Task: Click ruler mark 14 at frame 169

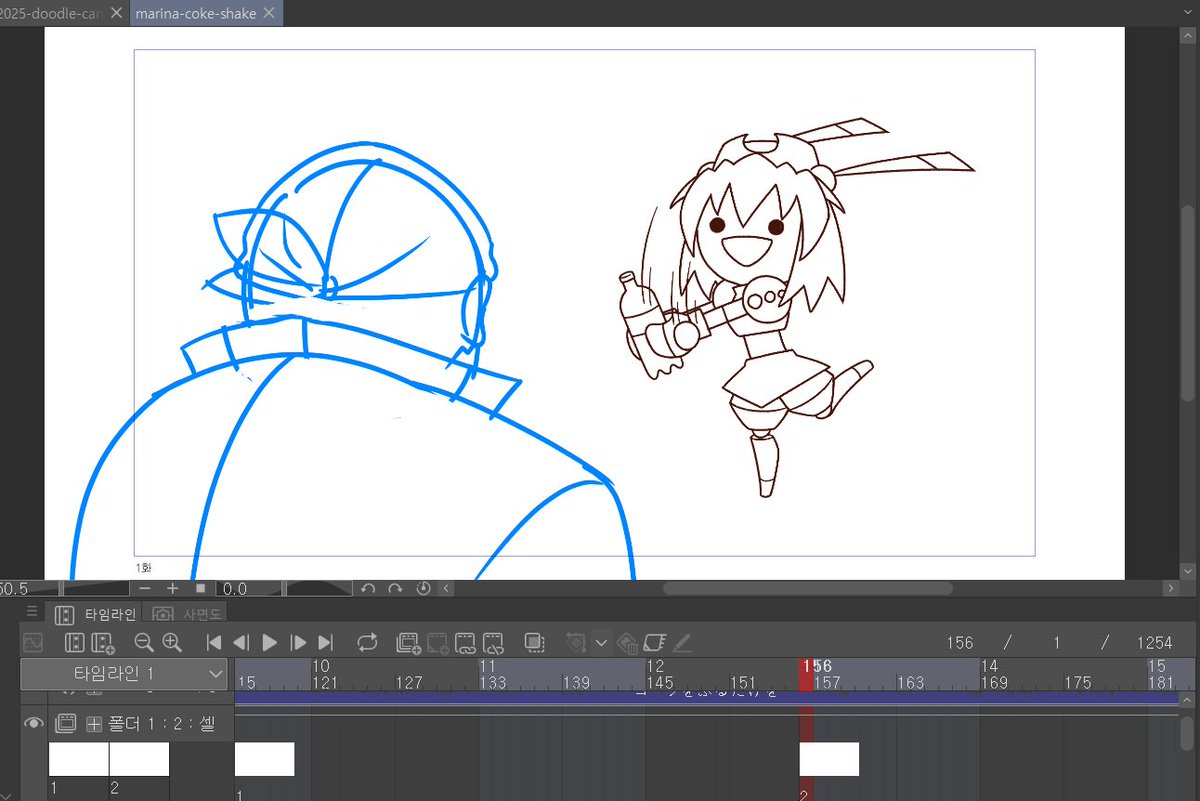Action: click(x=989, y=666)
